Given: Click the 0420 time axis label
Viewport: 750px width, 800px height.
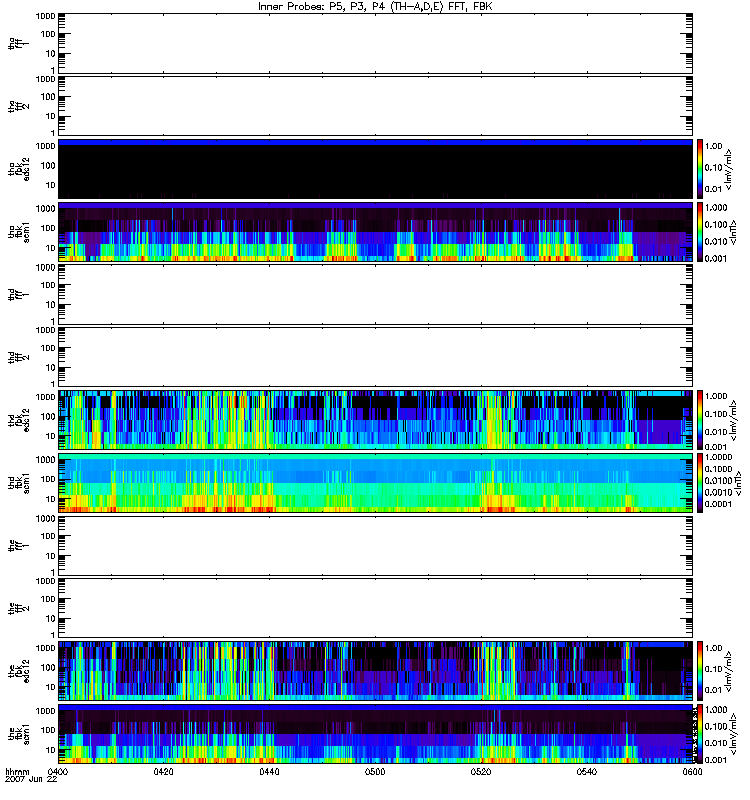Looking at the screenshot, I should coord(163,772).
